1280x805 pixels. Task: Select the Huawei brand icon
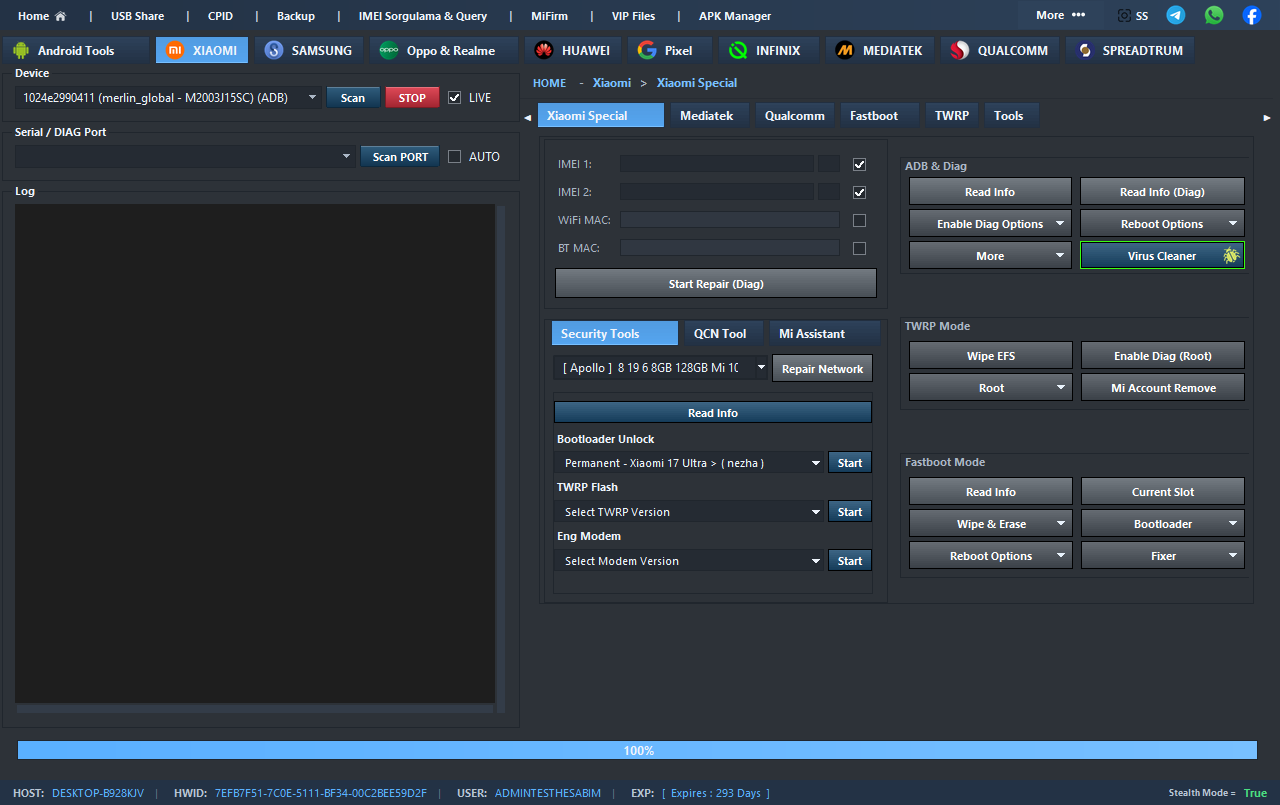coord(544,51)
